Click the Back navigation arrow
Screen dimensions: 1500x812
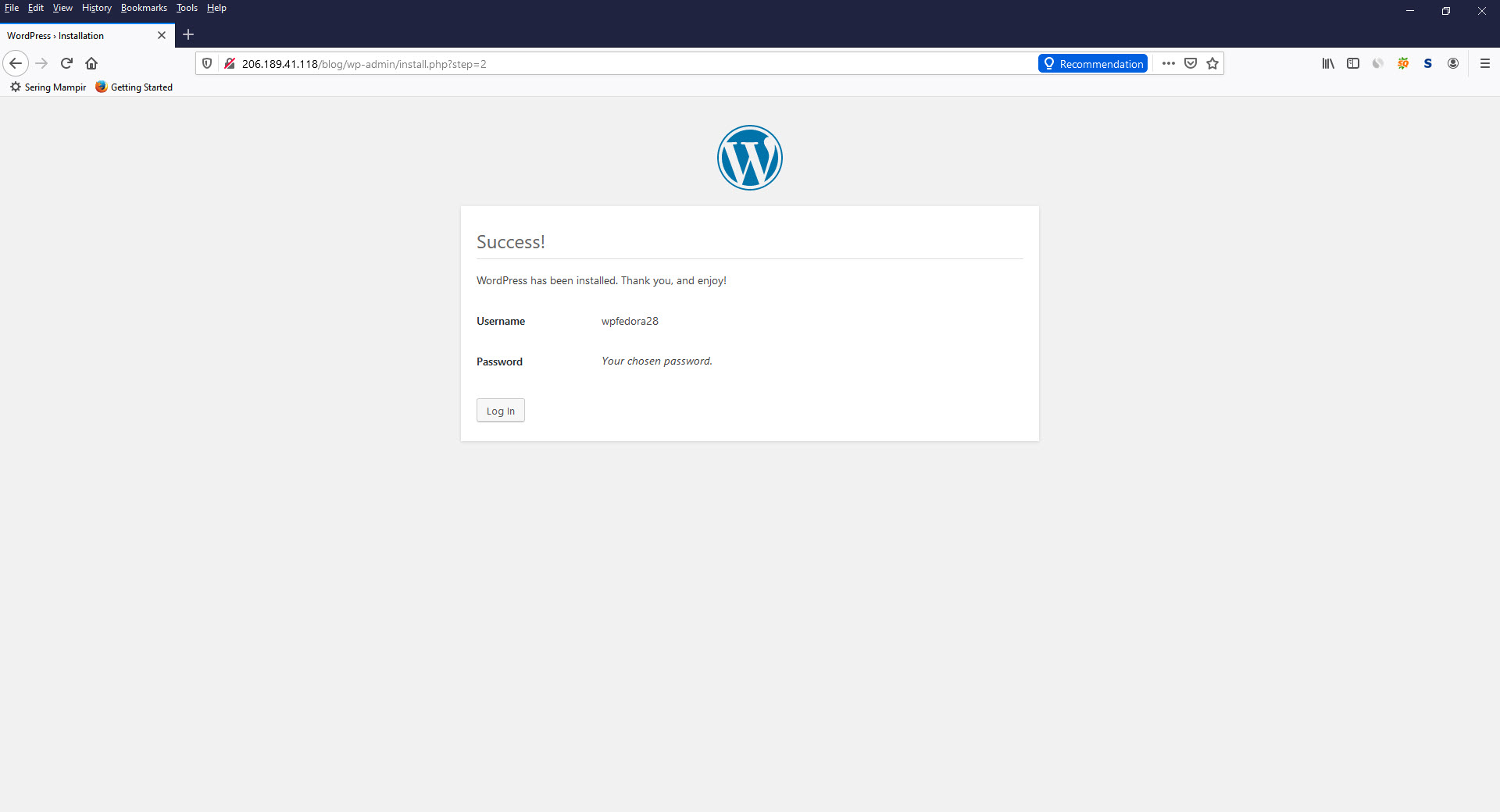16,63
